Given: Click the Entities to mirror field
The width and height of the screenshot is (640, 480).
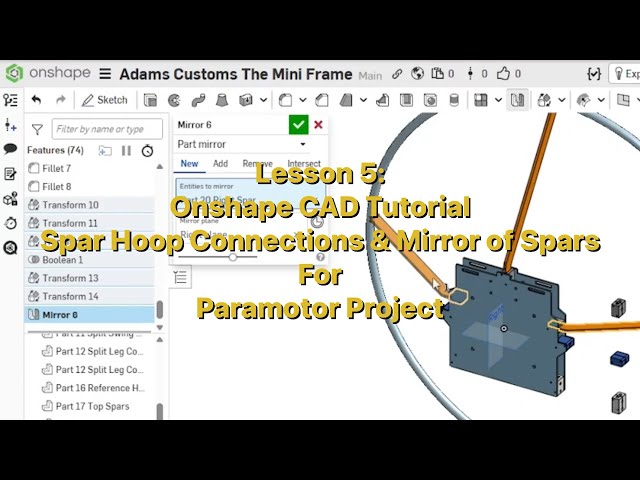Looking at the screenshot, I should point(251,193).
